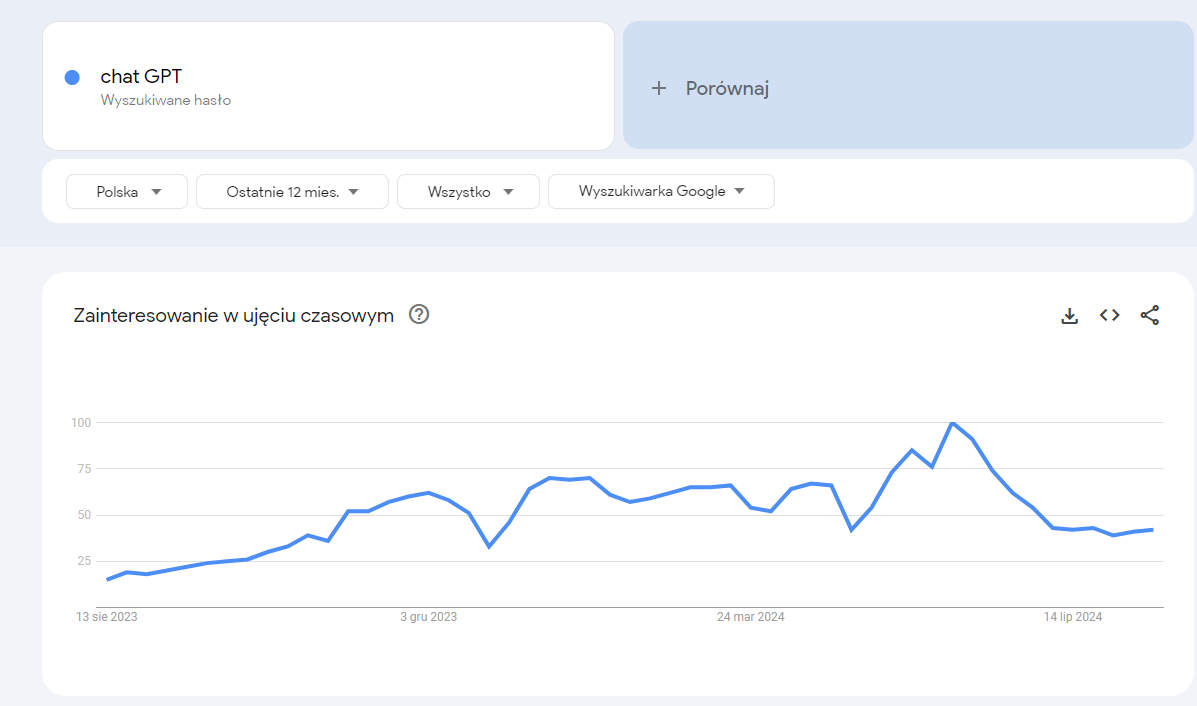
Task: Click the share icon for the trends chart
Action: 1150,315
